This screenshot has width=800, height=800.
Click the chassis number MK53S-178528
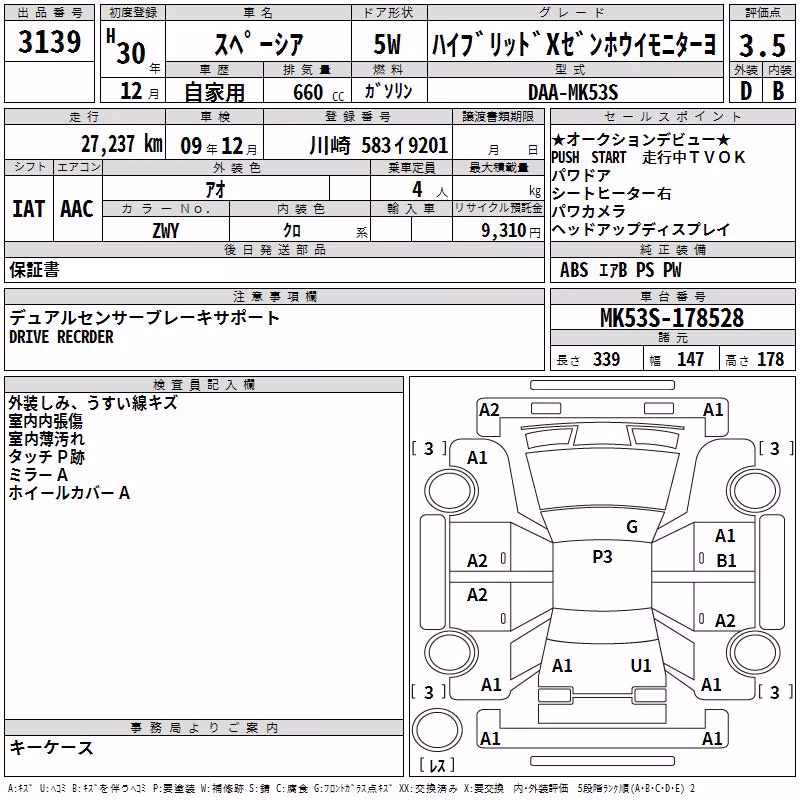point(672,318)
